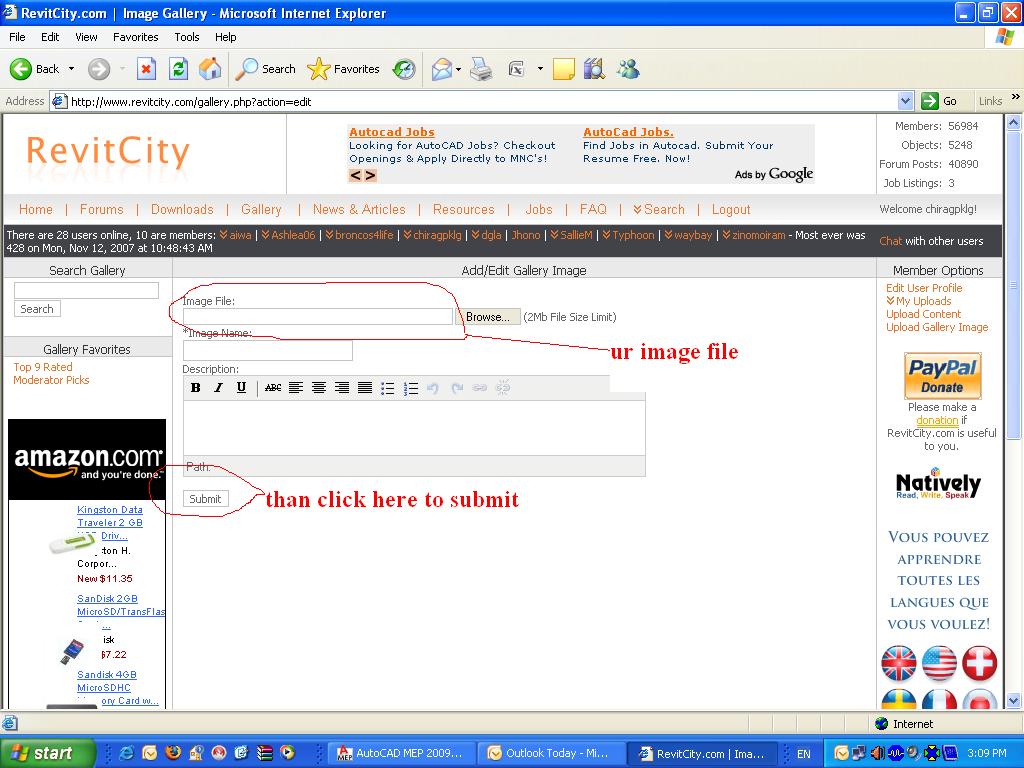Expand My Uploads member option
This screenshot has height=768, width=1024.
(x=919, y=301)
